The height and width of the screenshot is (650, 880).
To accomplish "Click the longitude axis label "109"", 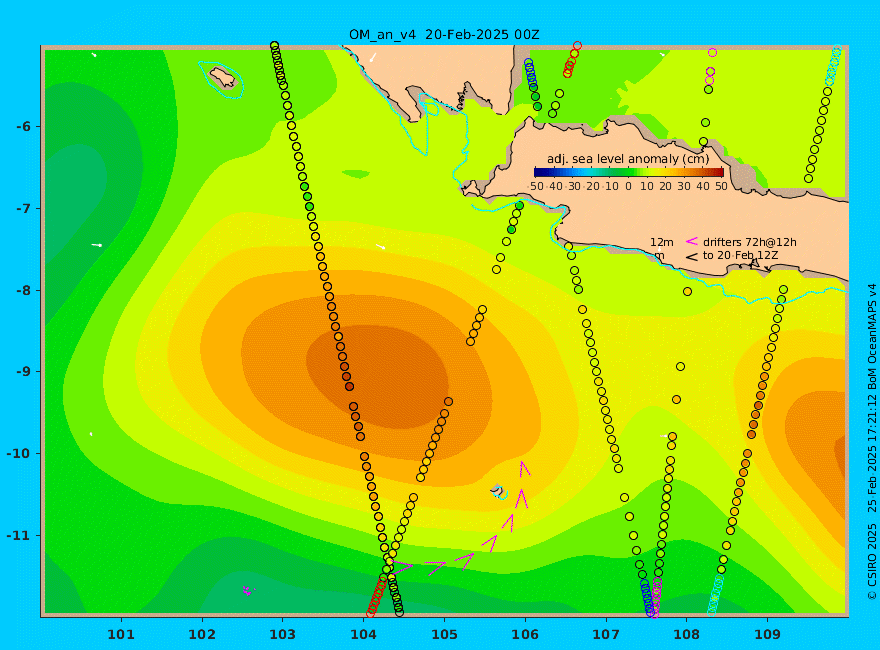I will tap(767, 635).
